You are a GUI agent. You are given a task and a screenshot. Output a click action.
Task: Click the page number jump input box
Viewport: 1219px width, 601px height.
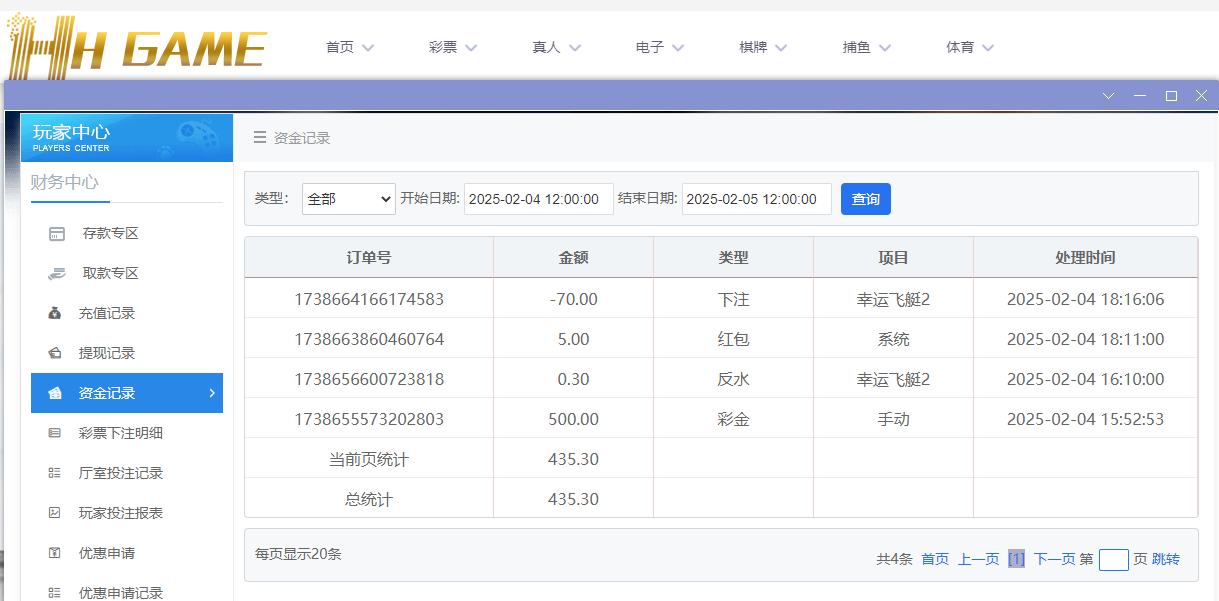point(1113,559)
